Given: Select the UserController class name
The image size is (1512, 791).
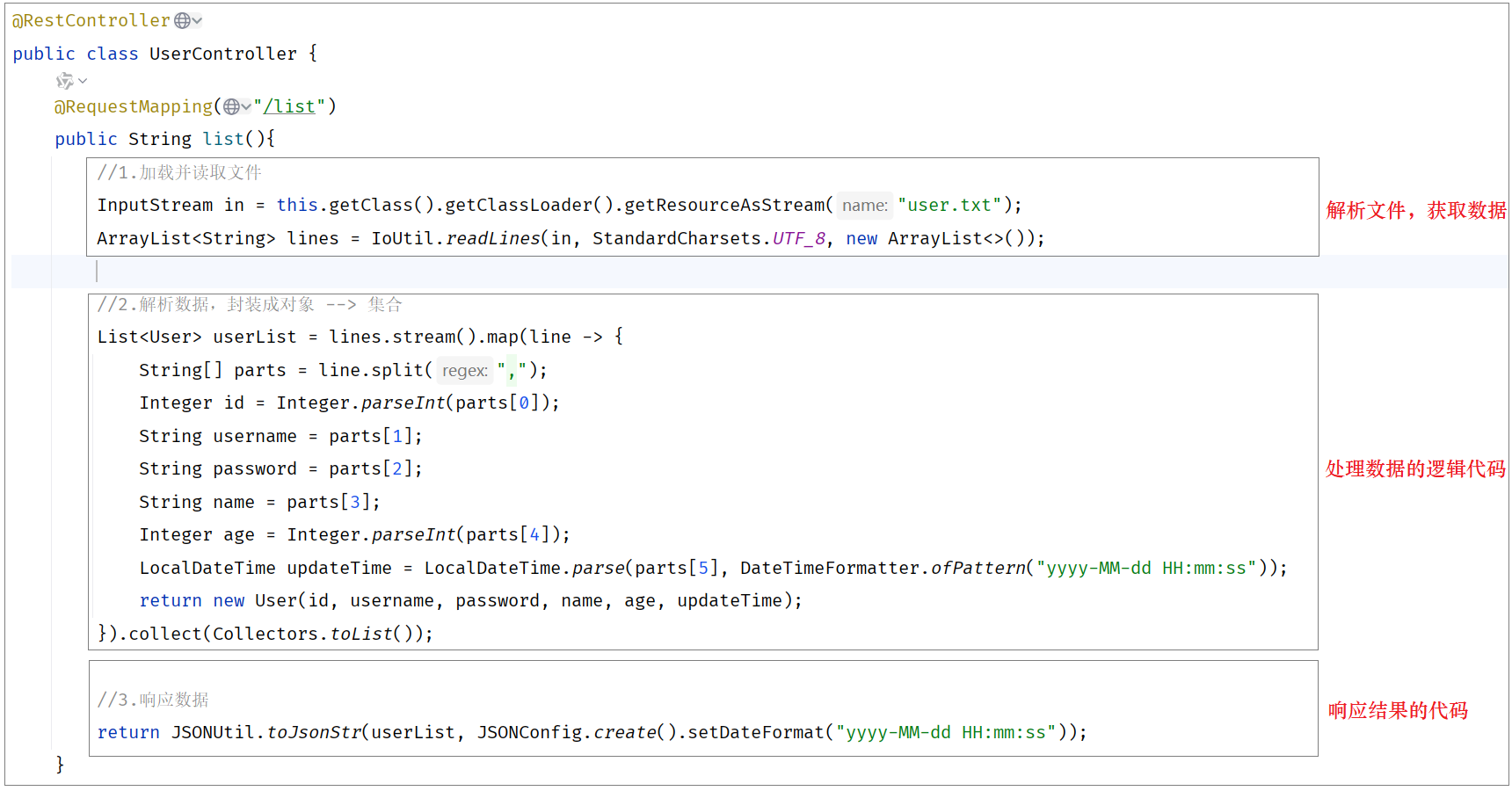Looking at the screenshot, I should click(x=223, y=54).
